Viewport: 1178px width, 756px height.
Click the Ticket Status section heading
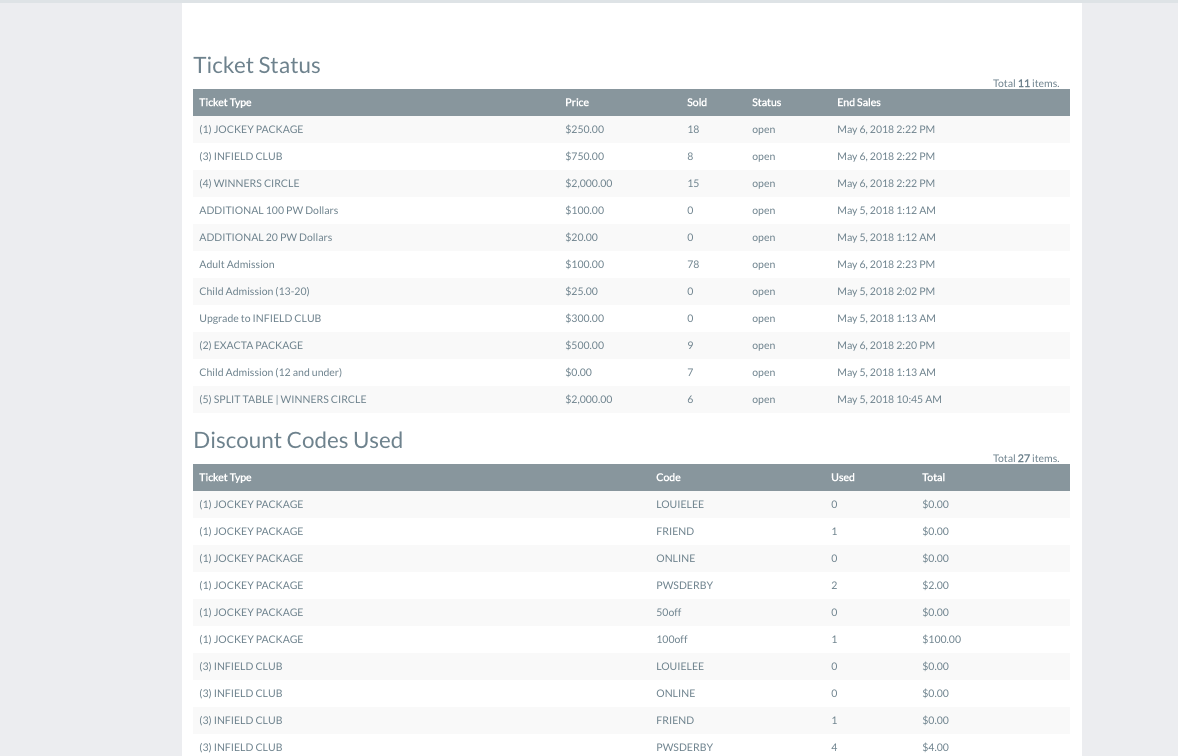(x=257, y=64)
